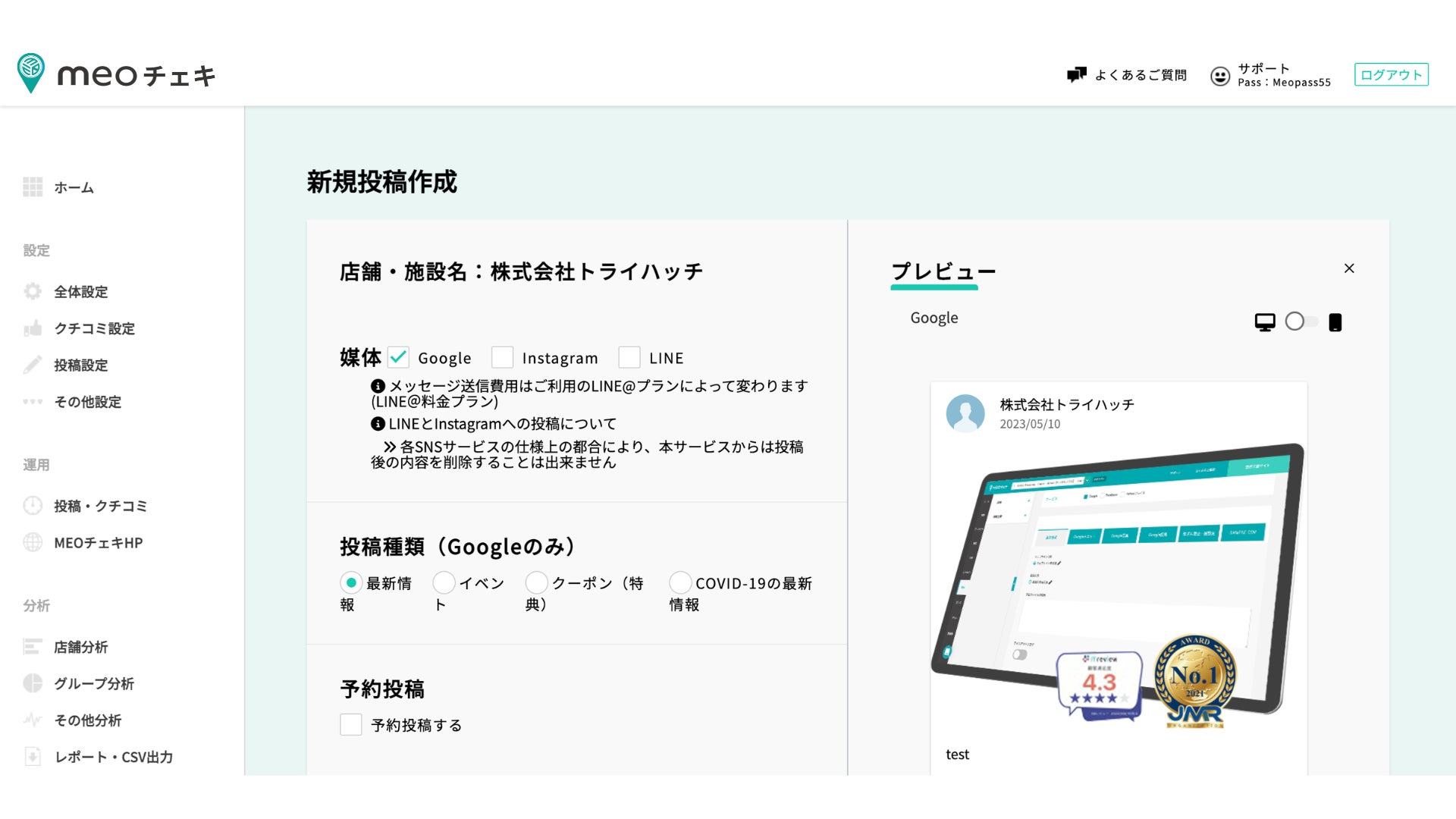The image size is (1456, 819).
Task: Select the desktop monitor preview icon
Action: [x=1264, y=322]
